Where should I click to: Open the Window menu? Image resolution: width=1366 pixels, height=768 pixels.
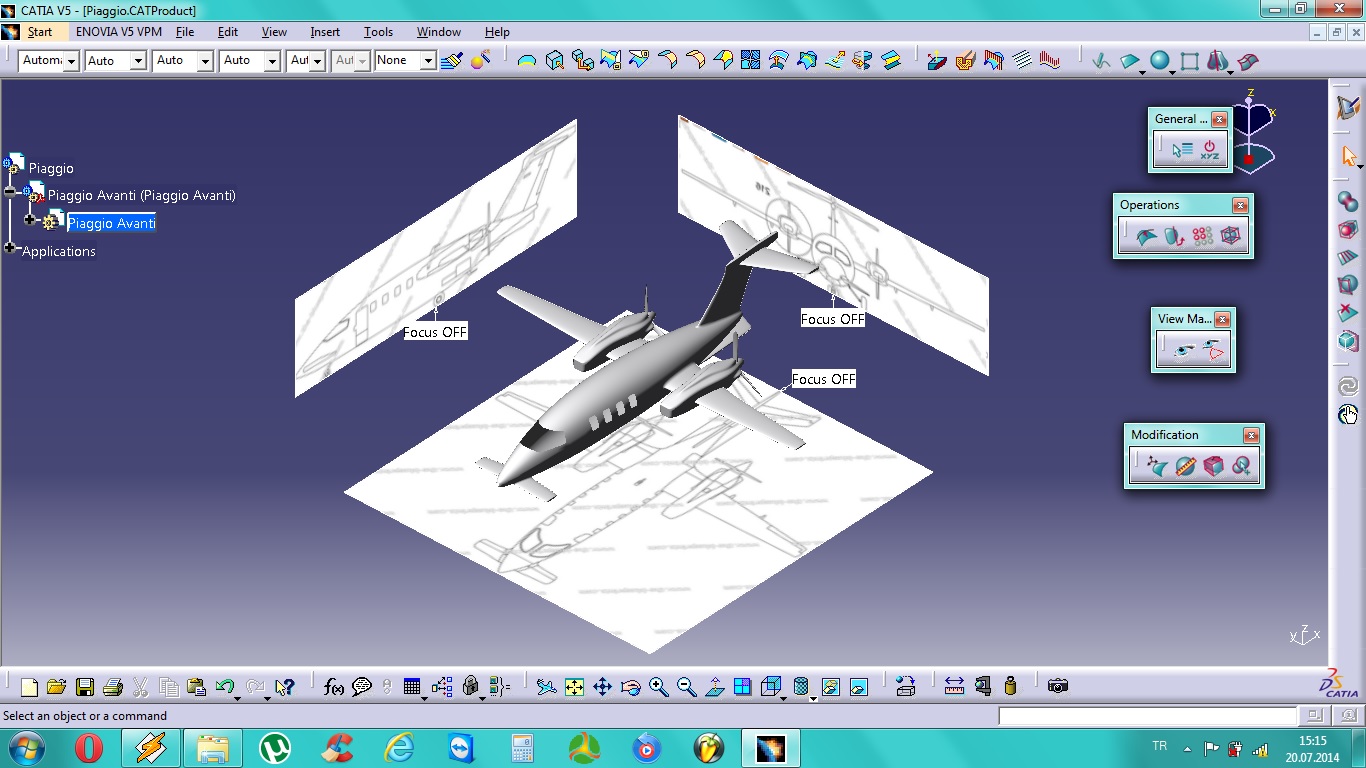[x=439, y=32]
